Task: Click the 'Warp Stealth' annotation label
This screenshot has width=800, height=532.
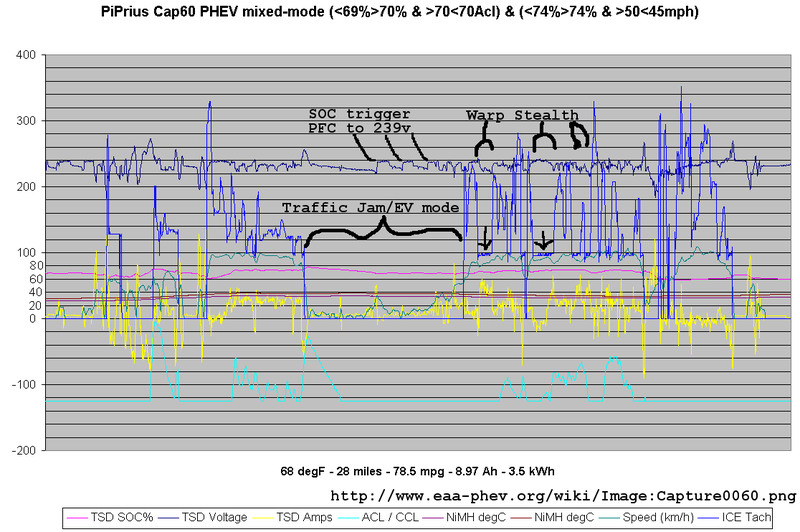Action: (x=522, y=115)
